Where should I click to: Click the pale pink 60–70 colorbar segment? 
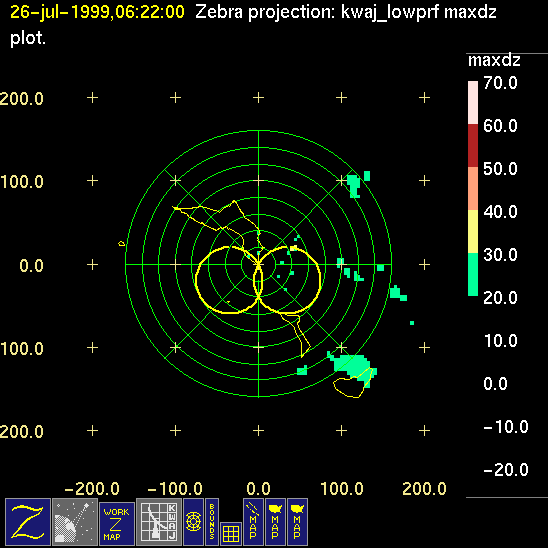(x=473, y=102)
